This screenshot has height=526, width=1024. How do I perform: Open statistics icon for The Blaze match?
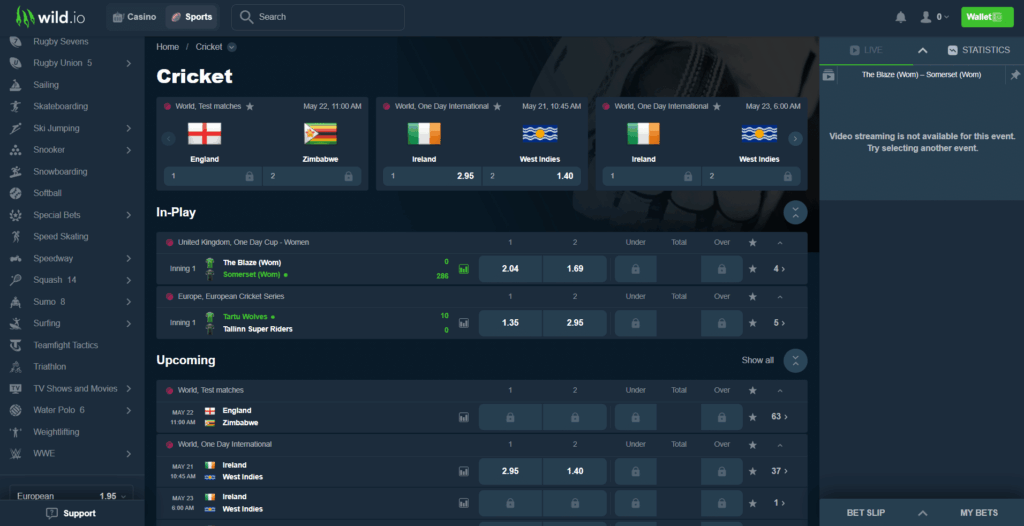464,269
